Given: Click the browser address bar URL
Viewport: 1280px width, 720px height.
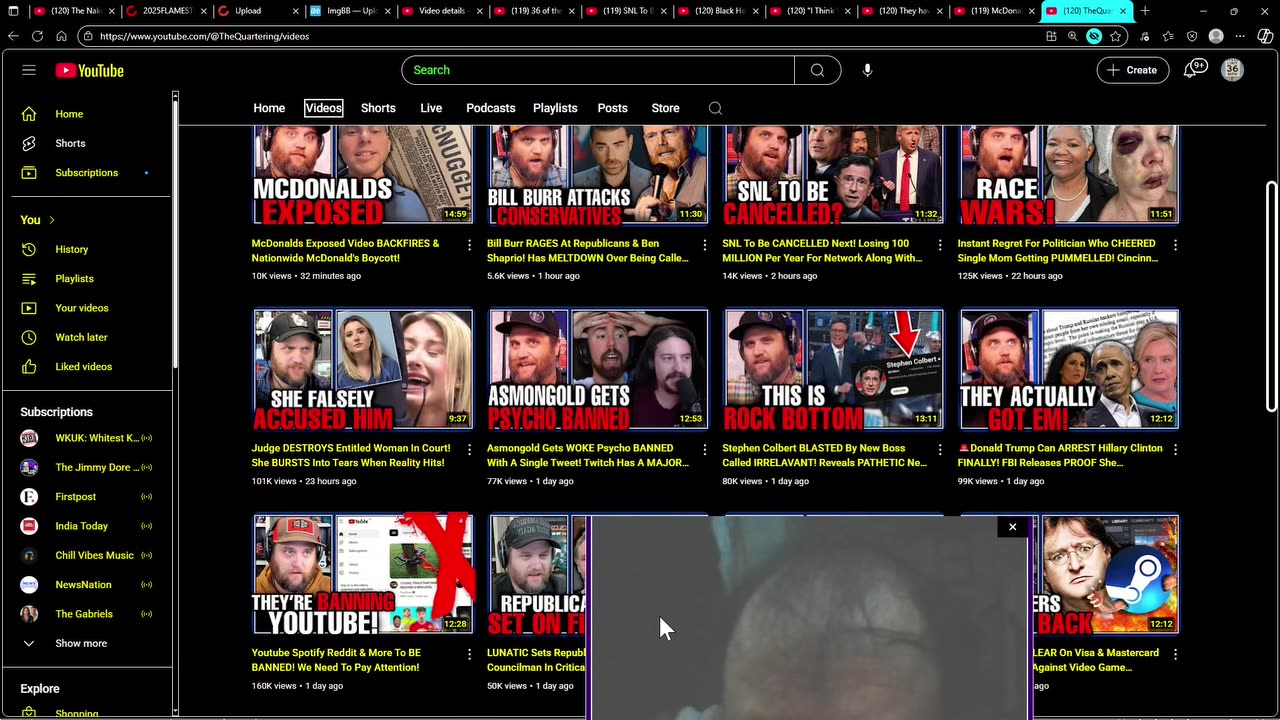Looking at the screenshot, I should click(204, 36).
